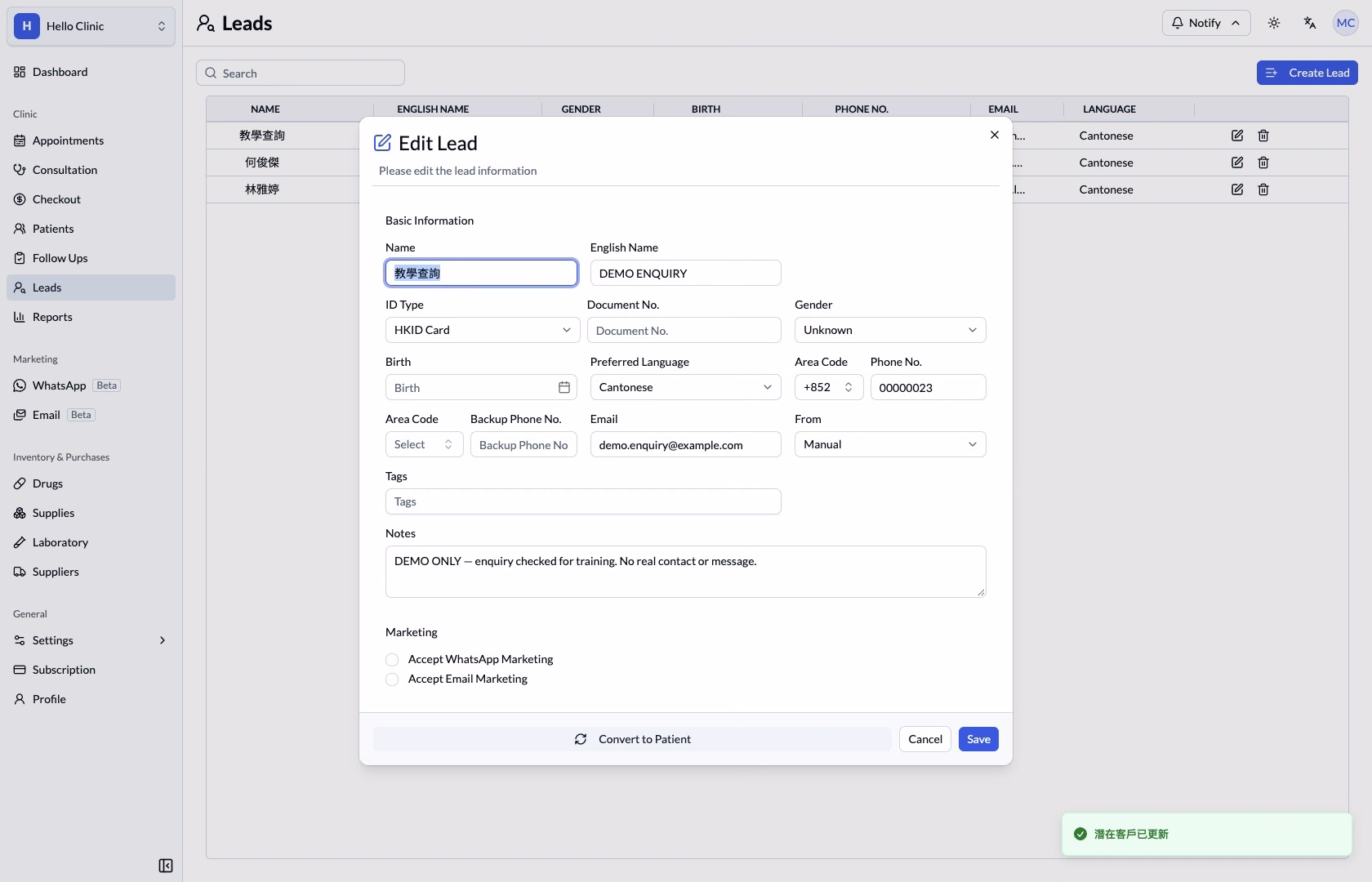Open the MC user avatar menu
Viewport: 1372px width, 882px height.
pyautogui.click(x=1346, y=23)
